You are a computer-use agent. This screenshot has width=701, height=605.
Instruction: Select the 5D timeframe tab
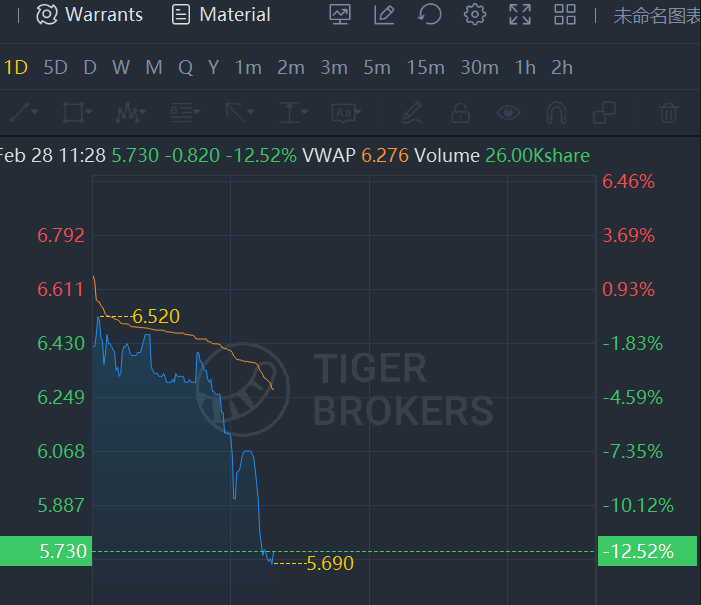coord(55,68)
